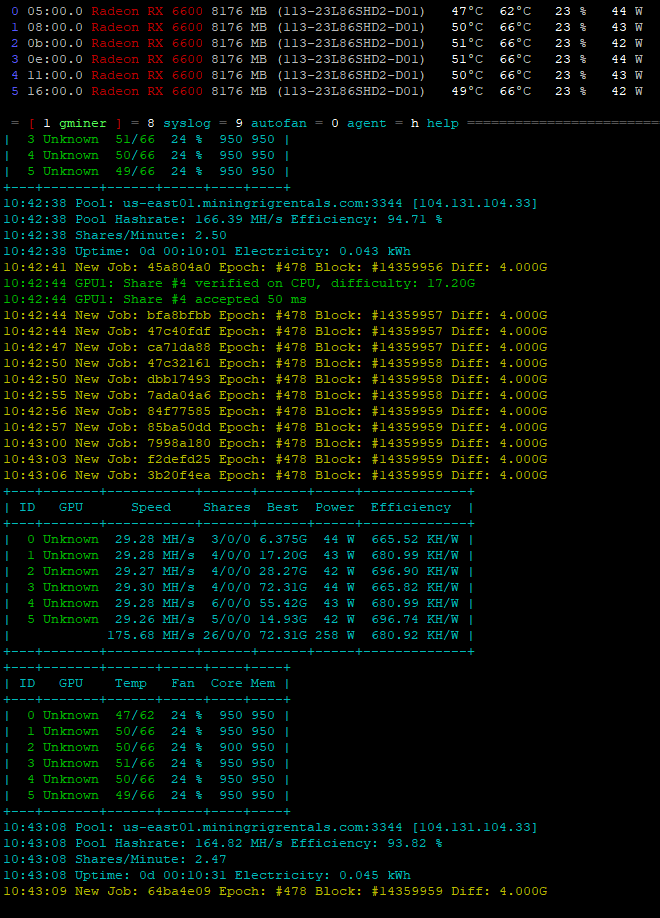The height and width of the screenshot is (918, 660).
Task: Click the Core column header
Action: pos(227,683)
